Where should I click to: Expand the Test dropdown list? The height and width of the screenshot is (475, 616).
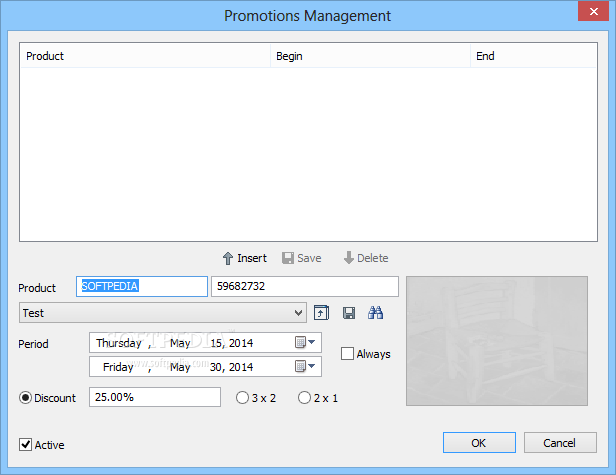pos(299,313)
